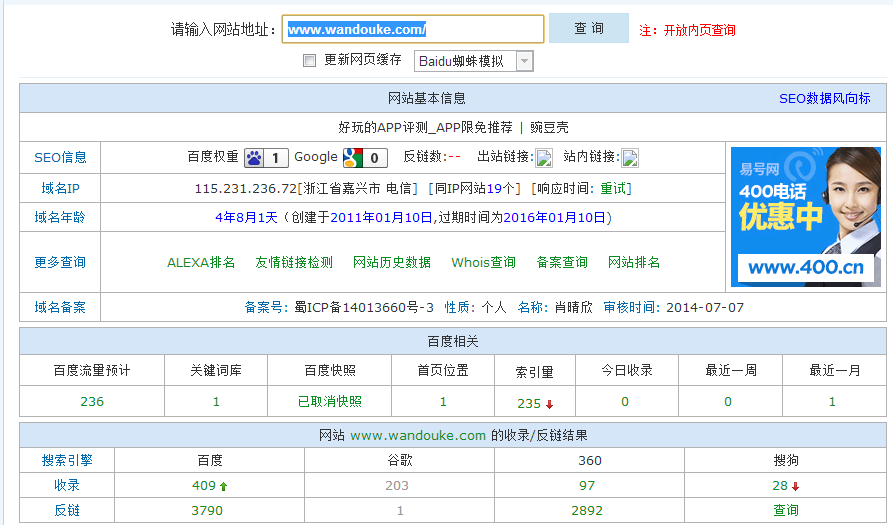
Task: Click the 已取消快照 Baidu snapshot link
Action: pos(330,401)
